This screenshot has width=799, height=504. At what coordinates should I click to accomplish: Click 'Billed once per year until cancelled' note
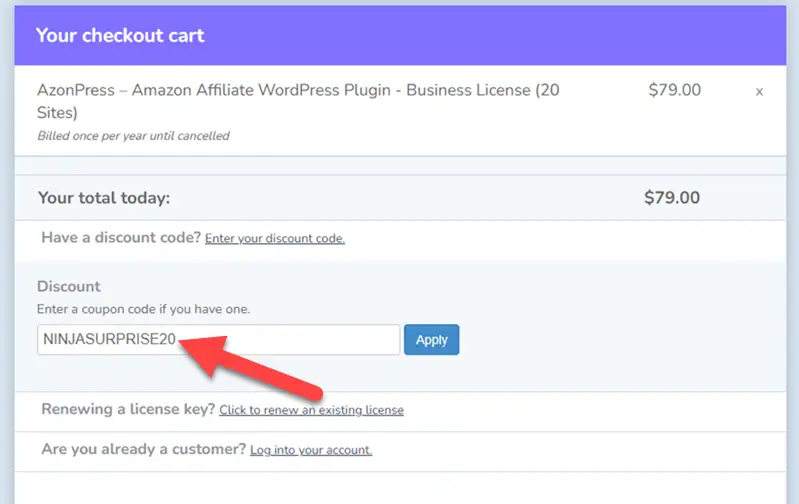pyautogui.click(x=133, y=136)
